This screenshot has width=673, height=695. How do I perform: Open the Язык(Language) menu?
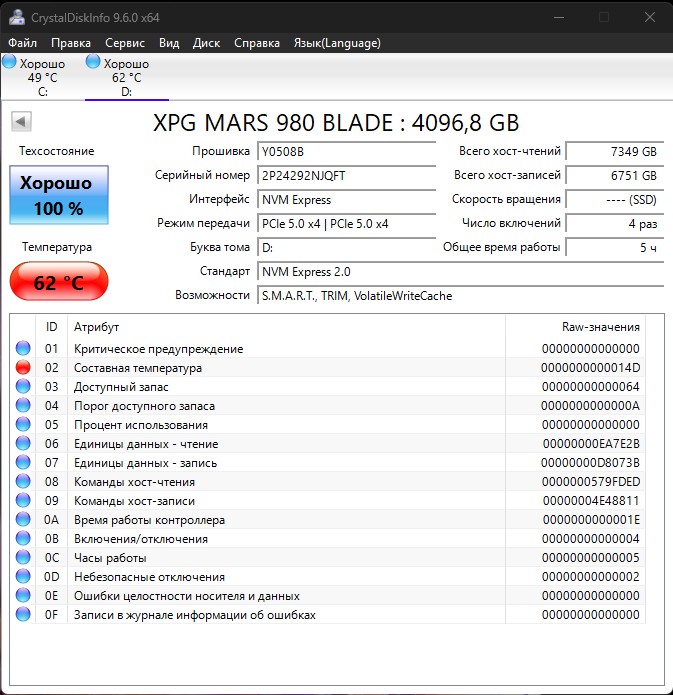pyautogui.click(x=337, y=43)
